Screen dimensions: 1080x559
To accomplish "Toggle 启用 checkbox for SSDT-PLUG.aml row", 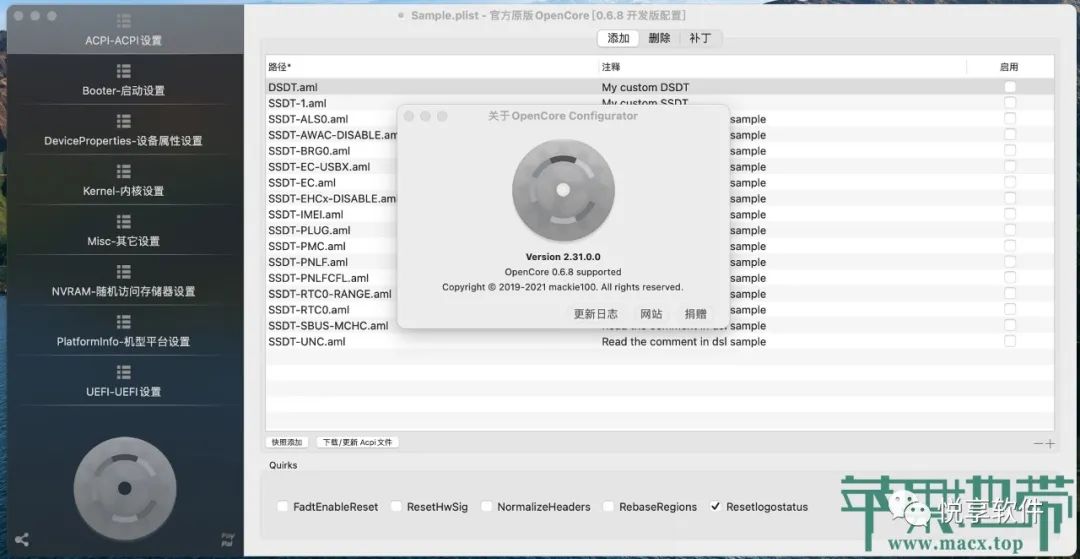I will pos(1010,230).
